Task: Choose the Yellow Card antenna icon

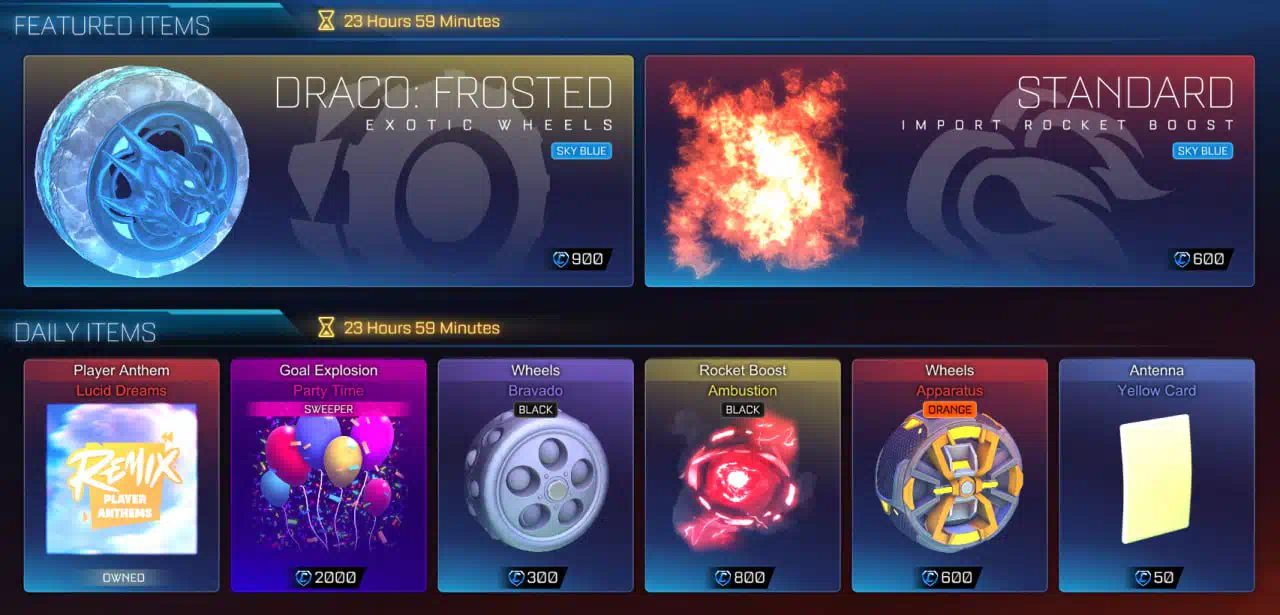Action: [1157, 479]
